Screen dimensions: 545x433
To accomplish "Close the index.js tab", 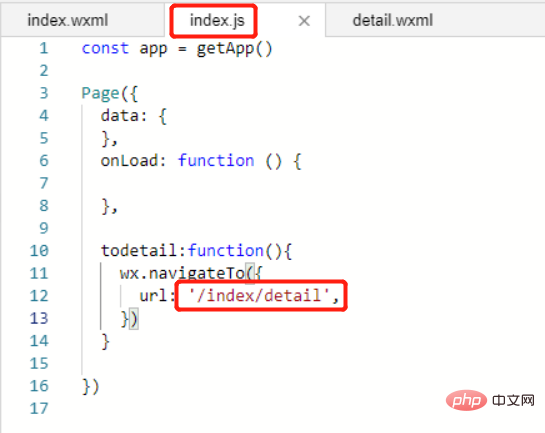I will pyautogui.click(x=304, y=21).
